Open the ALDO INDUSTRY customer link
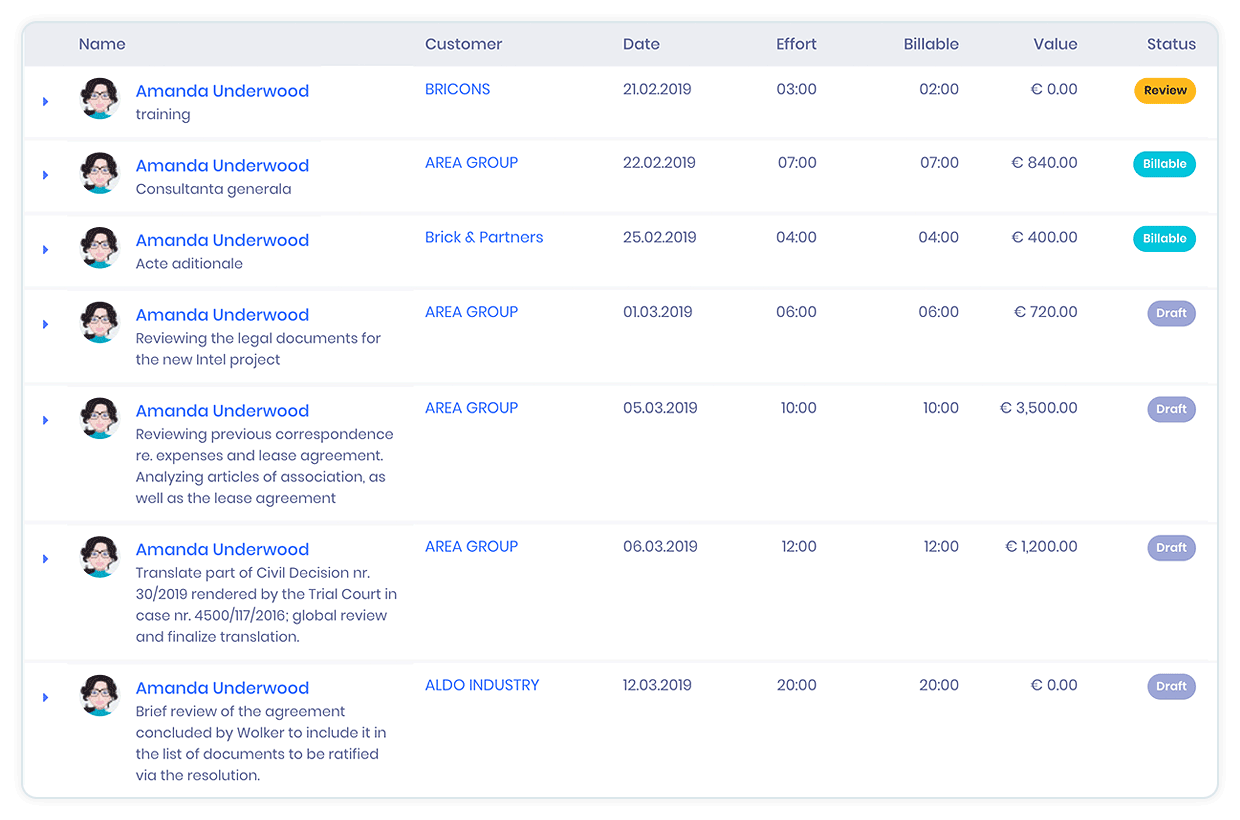The image size is (1240, 820). point(482,685)
